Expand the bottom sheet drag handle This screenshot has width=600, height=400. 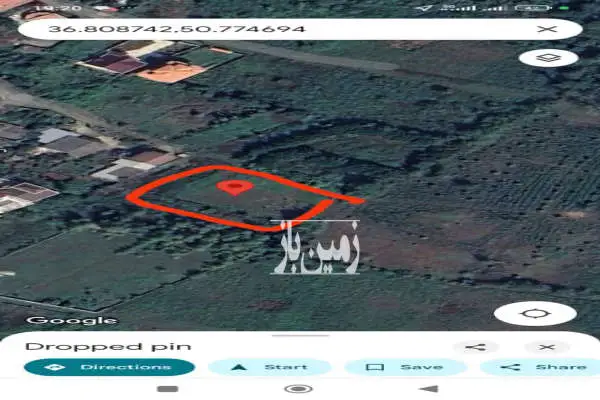tap(300, 336)
